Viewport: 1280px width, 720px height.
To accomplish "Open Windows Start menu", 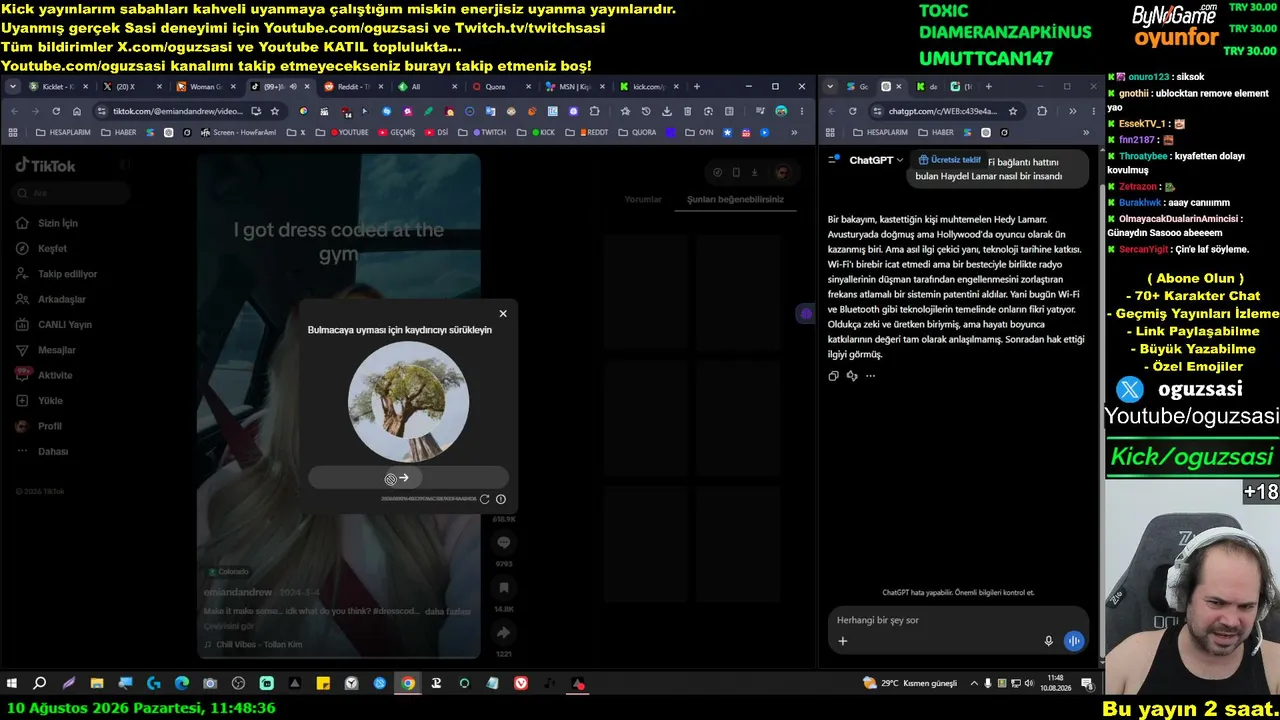I will tap(12, 684).
